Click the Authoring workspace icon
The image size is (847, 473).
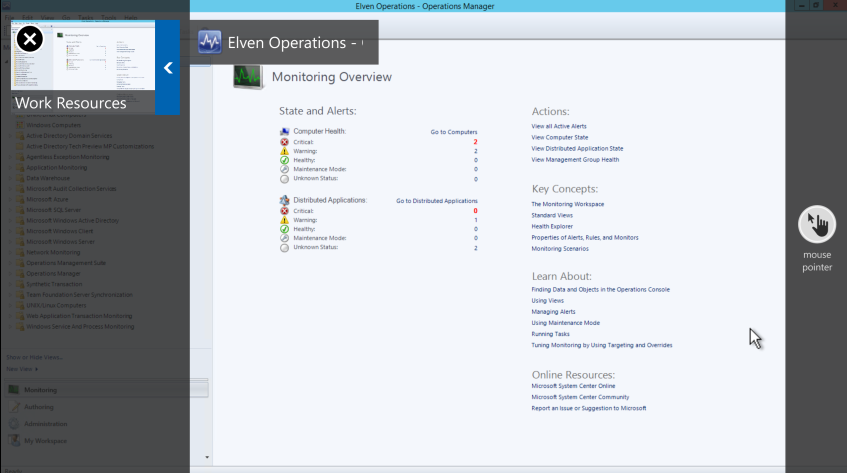pos(14,407)
